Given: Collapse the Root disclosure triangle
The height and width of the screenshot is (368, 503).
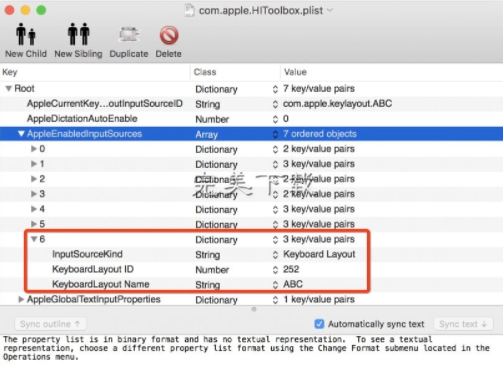Looking at the screenshot, I should coord(9,89).
